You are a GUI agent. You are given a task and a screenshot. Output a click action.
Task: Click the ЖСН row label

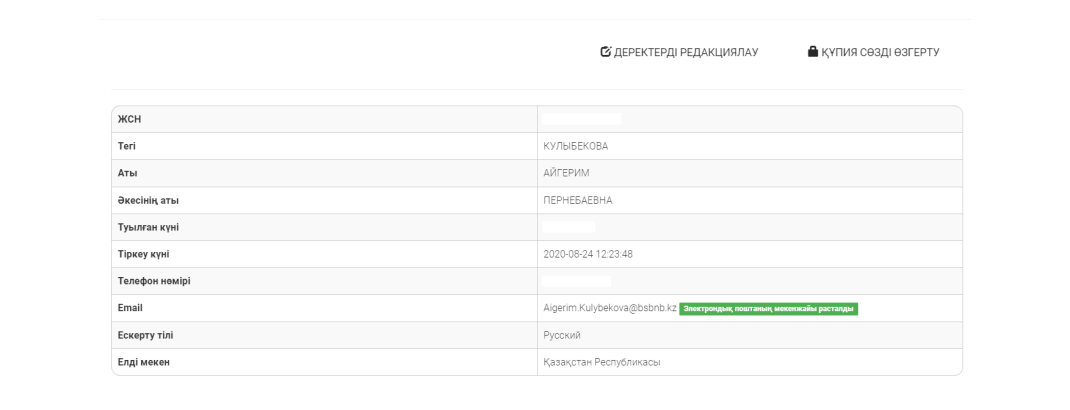pos(130,119)
